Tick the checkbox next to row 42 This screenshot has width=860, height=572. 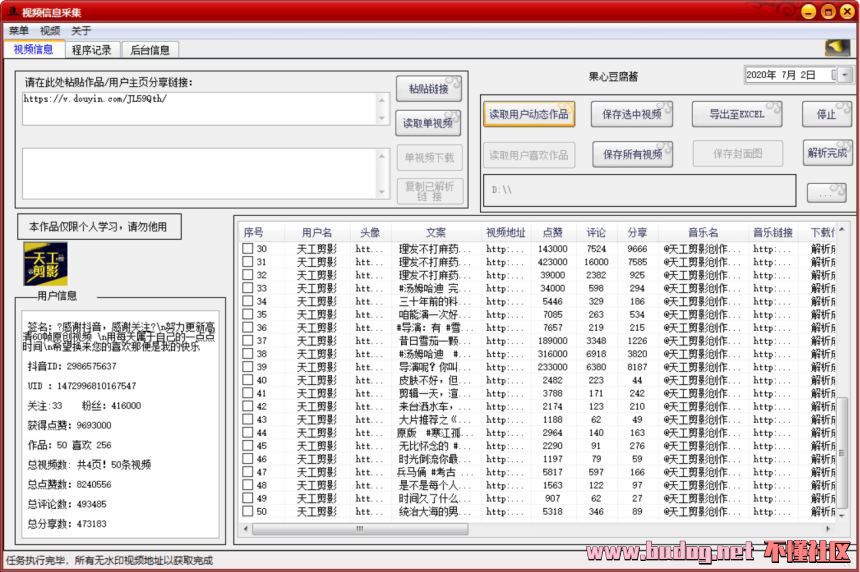coord(248,406)
